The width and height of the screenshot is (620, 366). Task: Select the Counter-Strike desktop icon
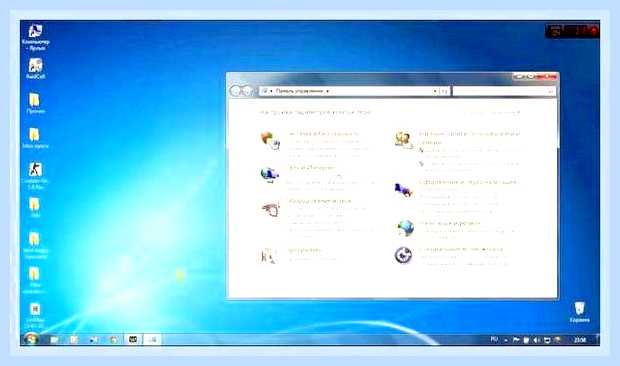pos(35,175)
